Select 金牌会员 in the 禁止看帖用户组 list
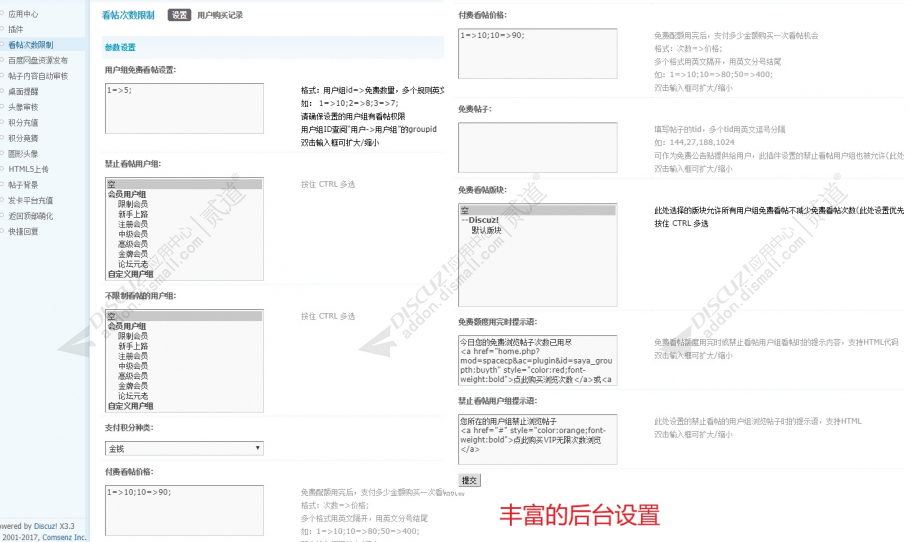This screenshot has height=542, width=910. [133, 254]
